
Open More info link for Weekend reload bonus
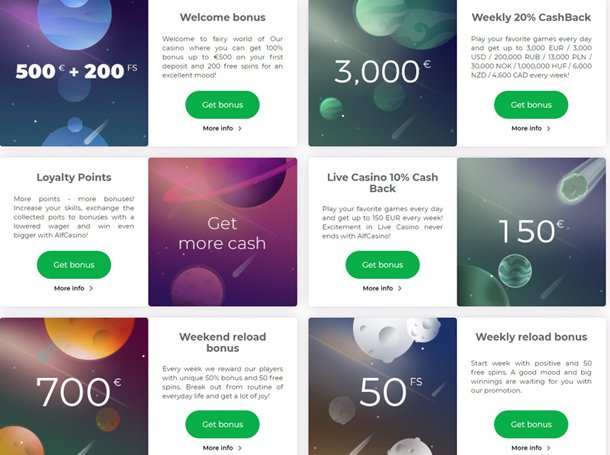pos(222,448)
